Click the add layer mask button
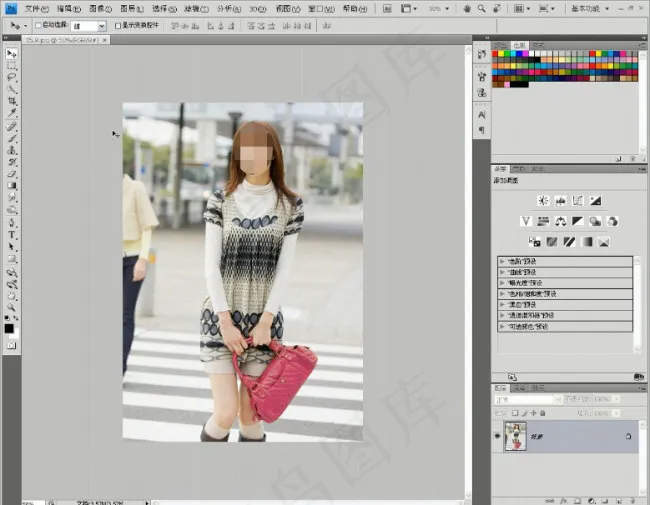 577,501
